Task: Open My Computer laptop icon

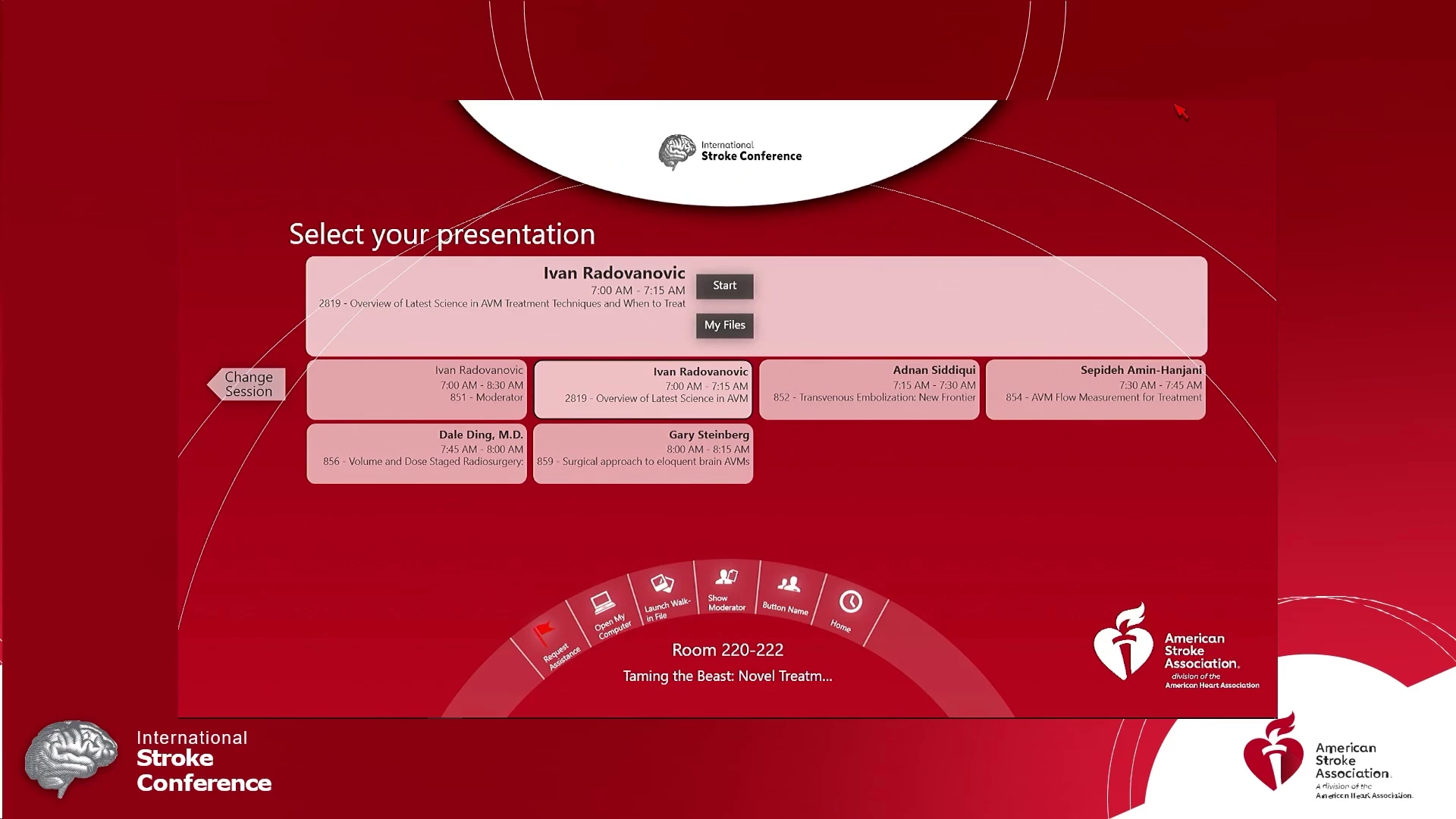Action: pos(602,603)
